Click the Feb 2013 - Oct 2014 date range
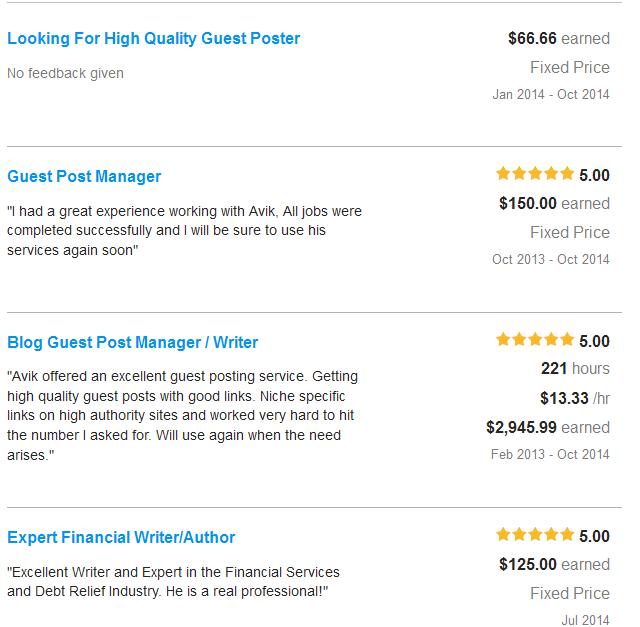The width and height of the screenshot is (640, 627). pos(550,454)
